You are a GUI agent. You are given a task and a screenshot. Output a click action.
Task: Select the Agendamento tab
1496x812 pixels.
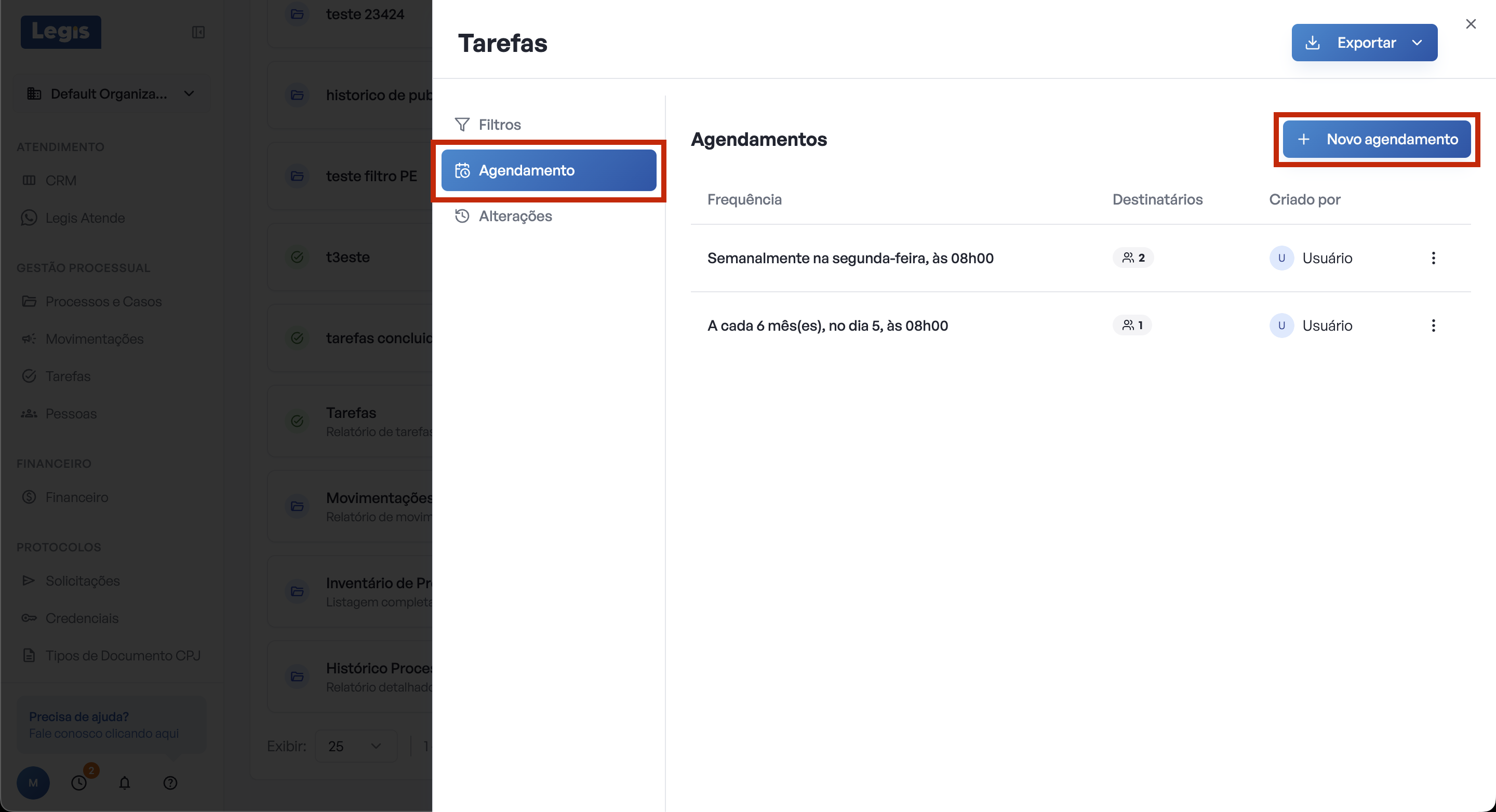coord(548,171)
